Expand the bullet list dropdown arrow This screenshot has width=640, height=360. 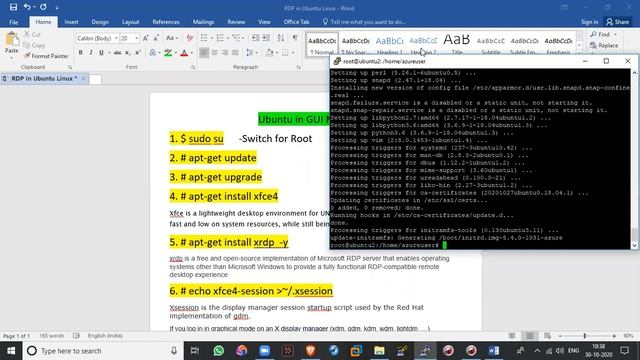[x=212, y=38]
